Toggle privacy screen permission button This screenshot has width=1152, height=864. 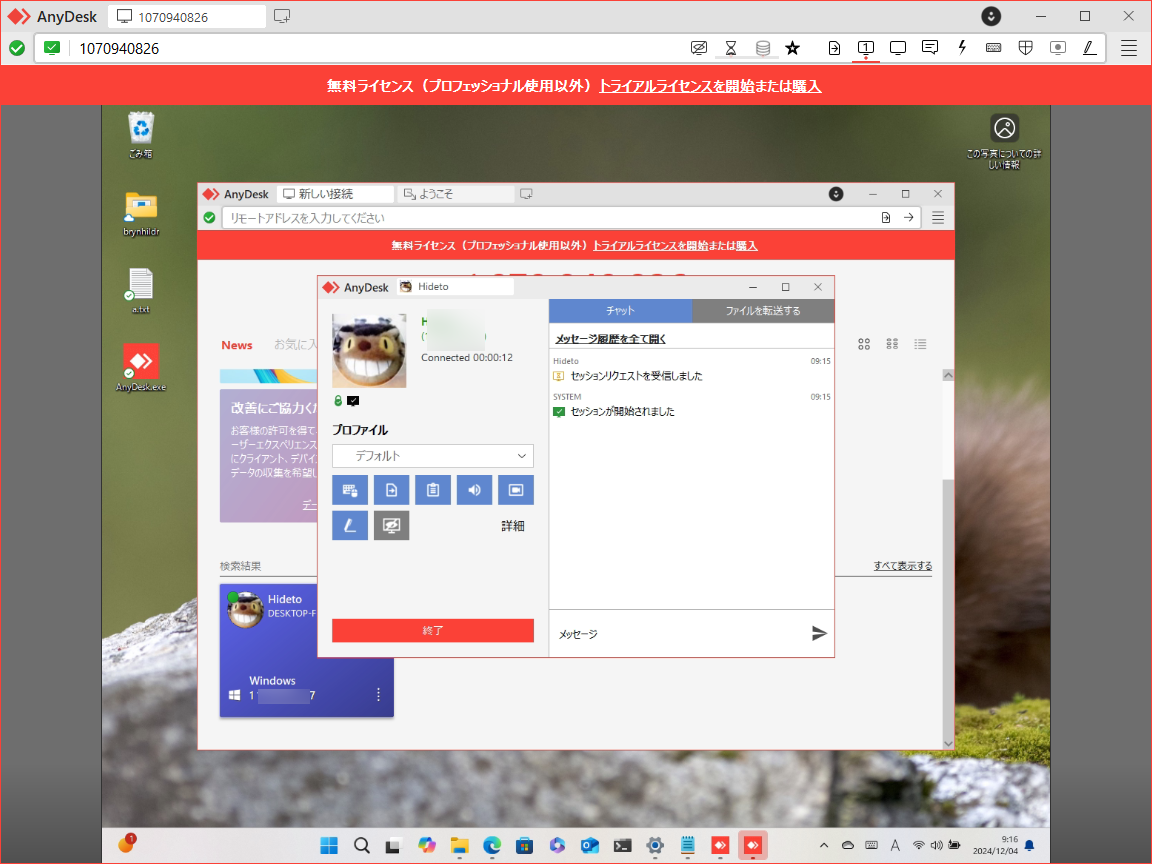coord(392,525)
